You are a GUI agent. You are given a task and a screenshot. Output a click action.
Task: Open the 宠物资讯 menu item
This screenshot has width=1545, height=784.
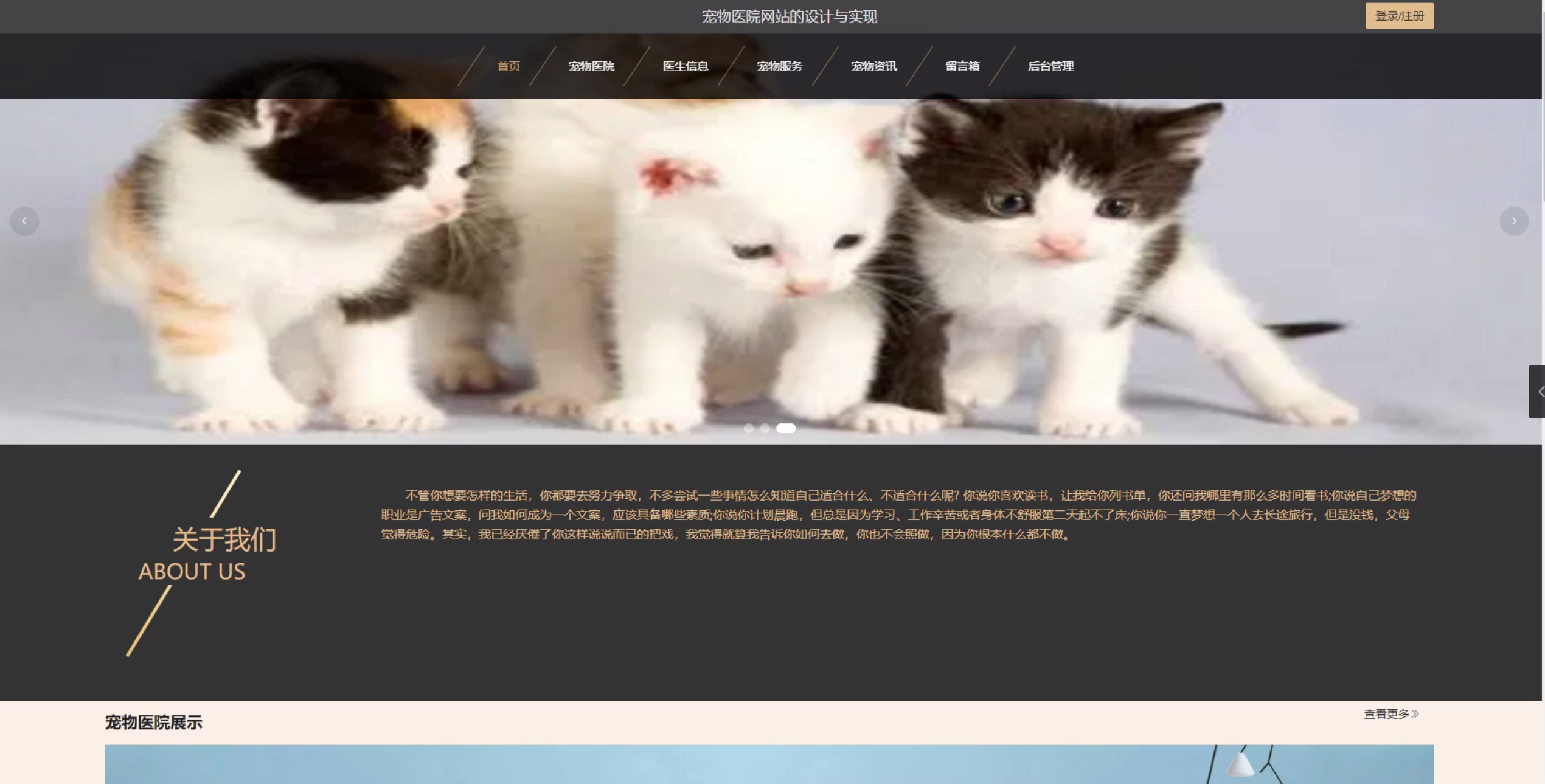coord(873,66)
